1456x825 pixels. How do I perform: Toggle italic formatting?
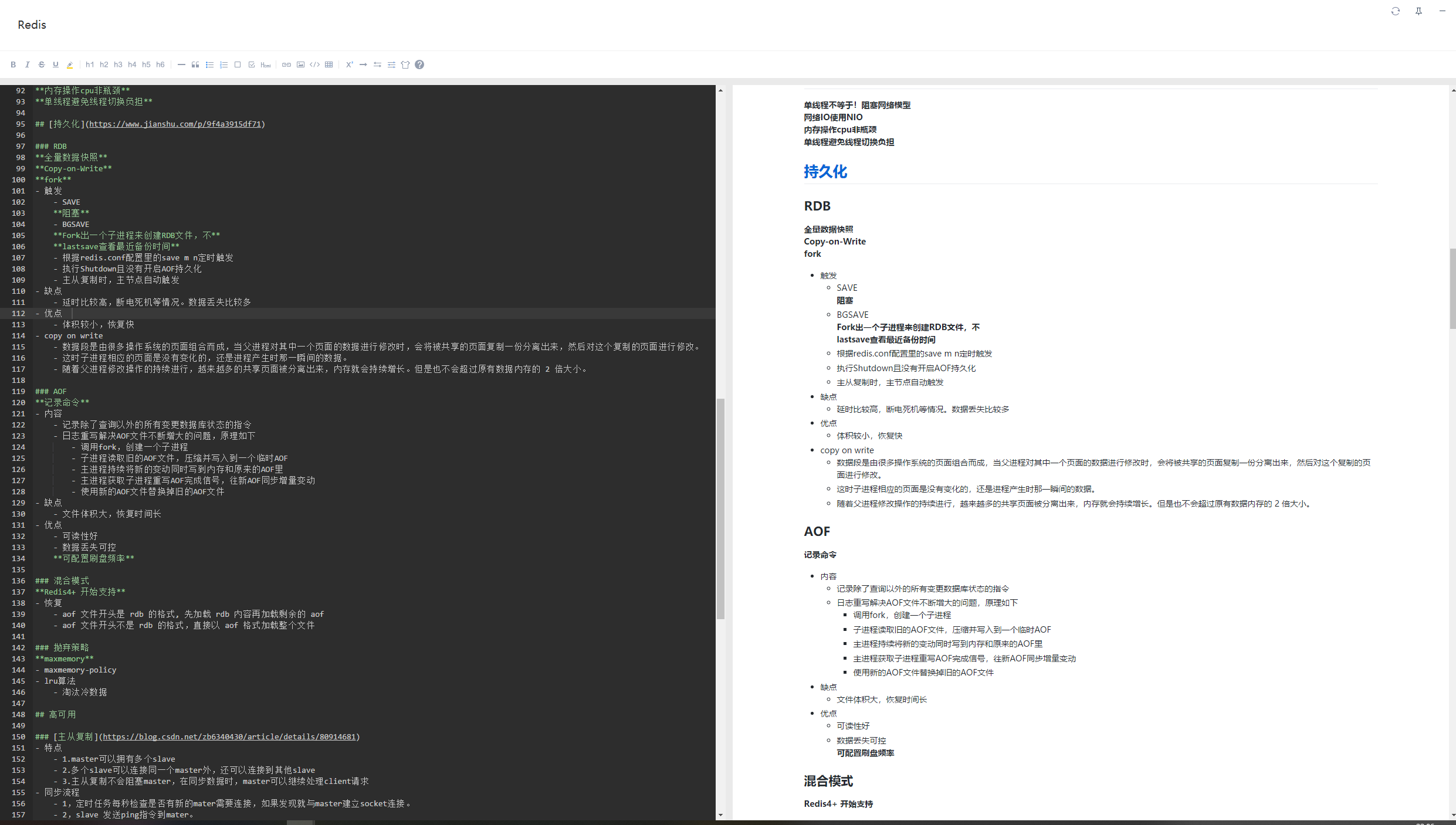27,64
